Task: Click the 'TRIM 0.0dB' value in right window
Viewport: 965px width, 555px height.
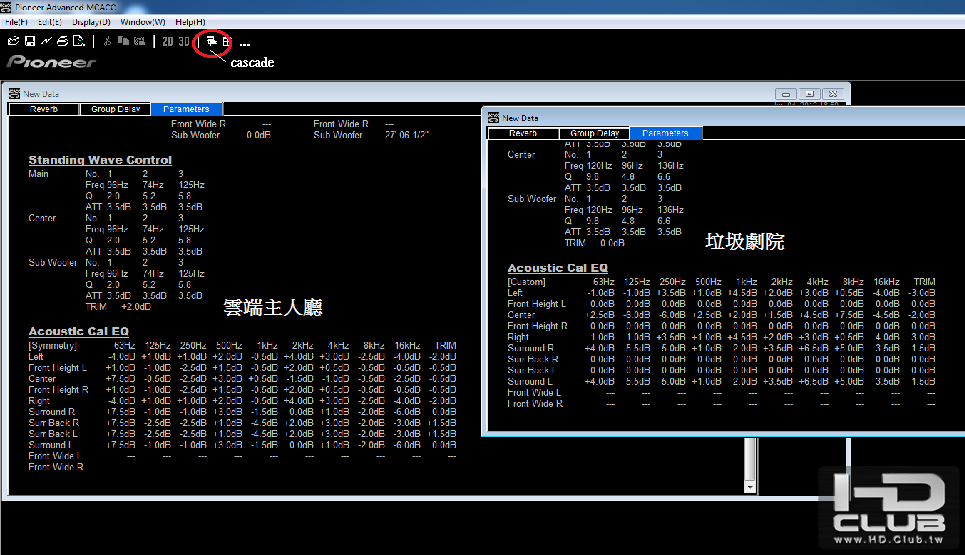Action: [595, 242]
